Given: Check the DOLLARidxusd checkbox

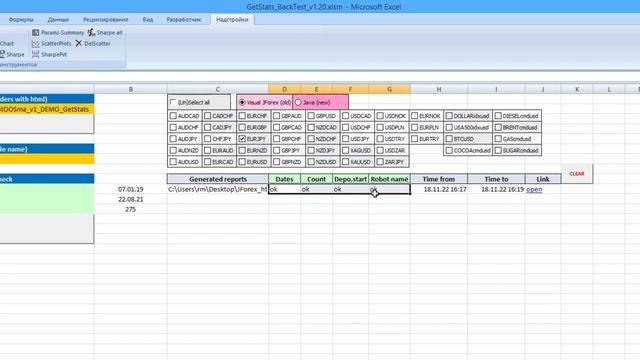Looking at the screenshot, I should 449,116.
